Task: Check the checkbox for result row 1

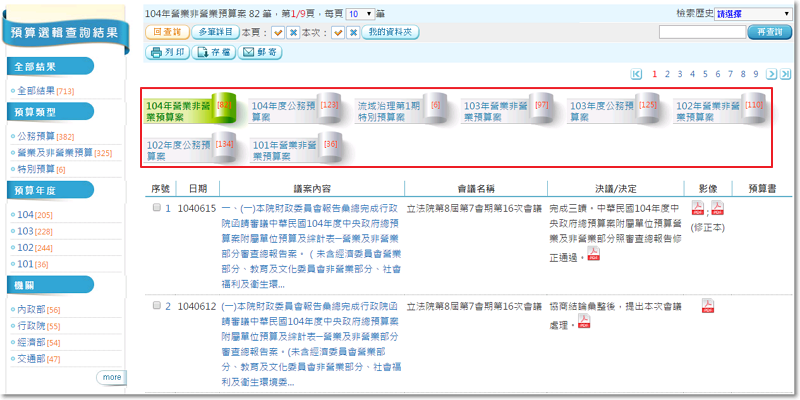Action: point(156,207)
